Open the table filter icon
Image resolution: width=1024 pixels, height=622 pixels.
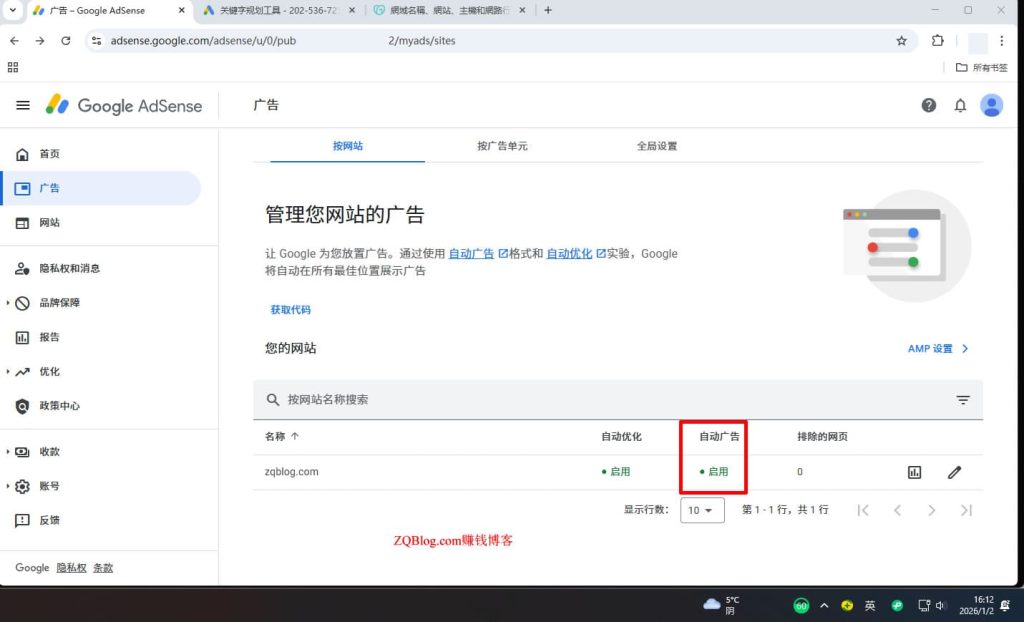[x=963, y=400]
